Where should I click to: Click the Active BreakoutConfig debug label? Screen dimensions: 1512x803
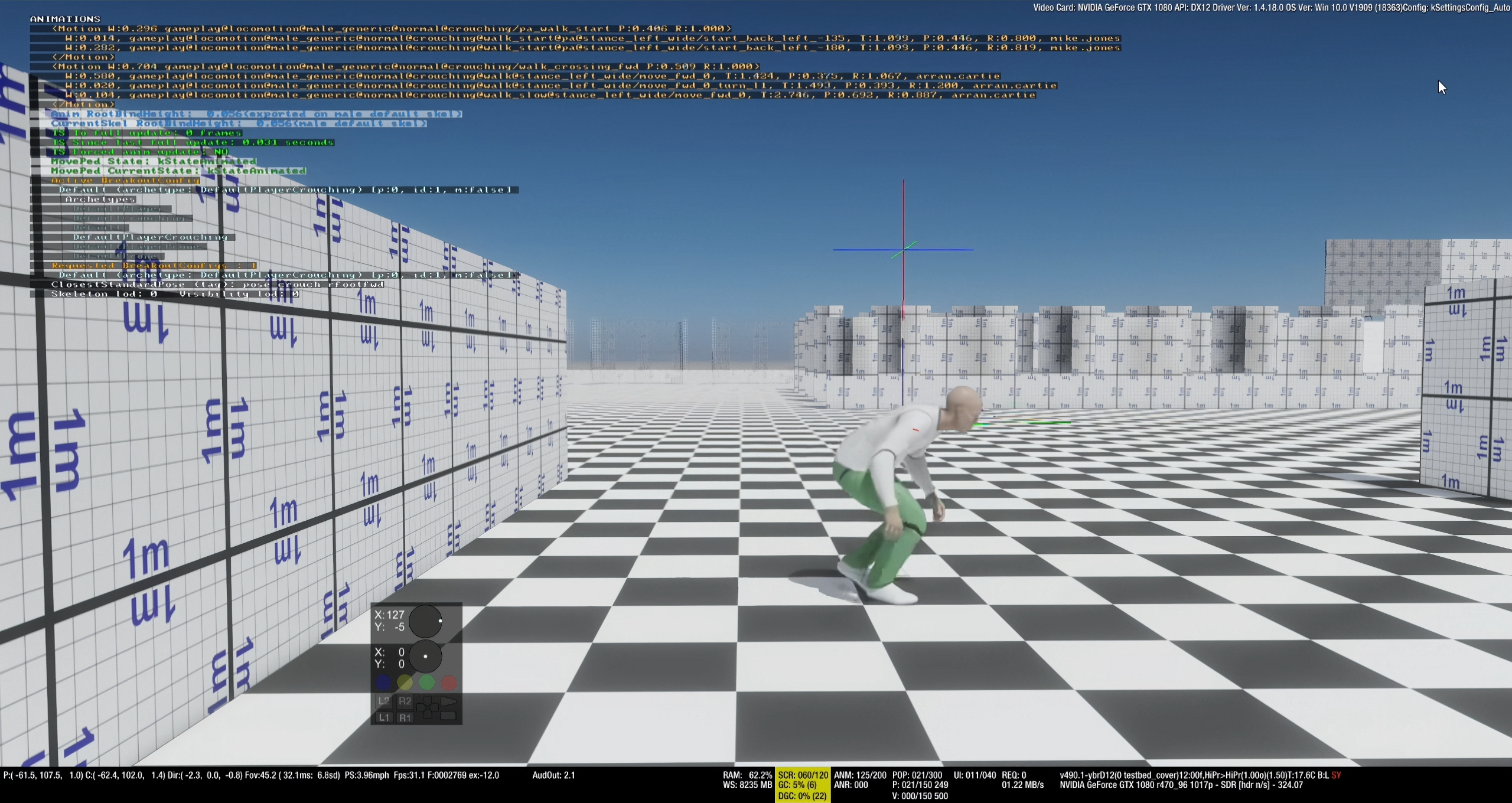click(125, 180)
